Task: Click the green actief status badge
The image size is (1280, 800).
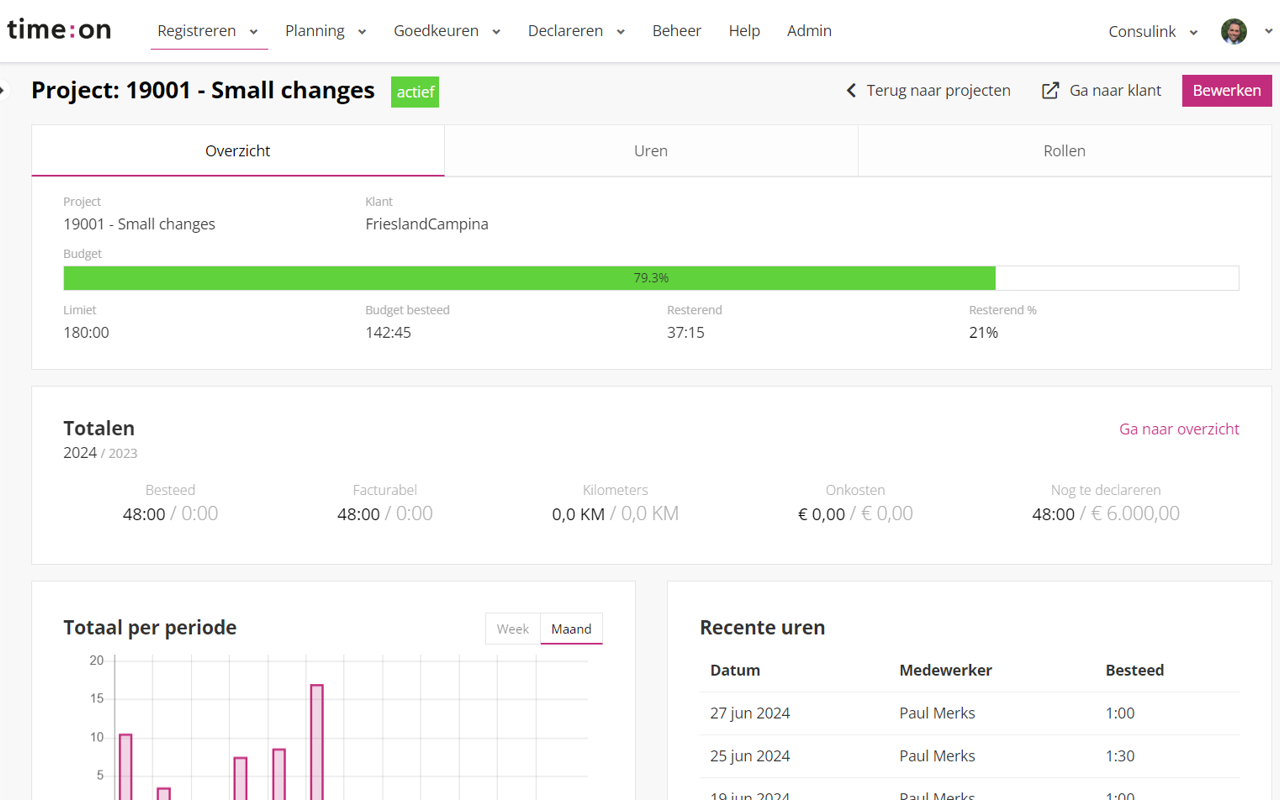Action: tap(415, 92)
